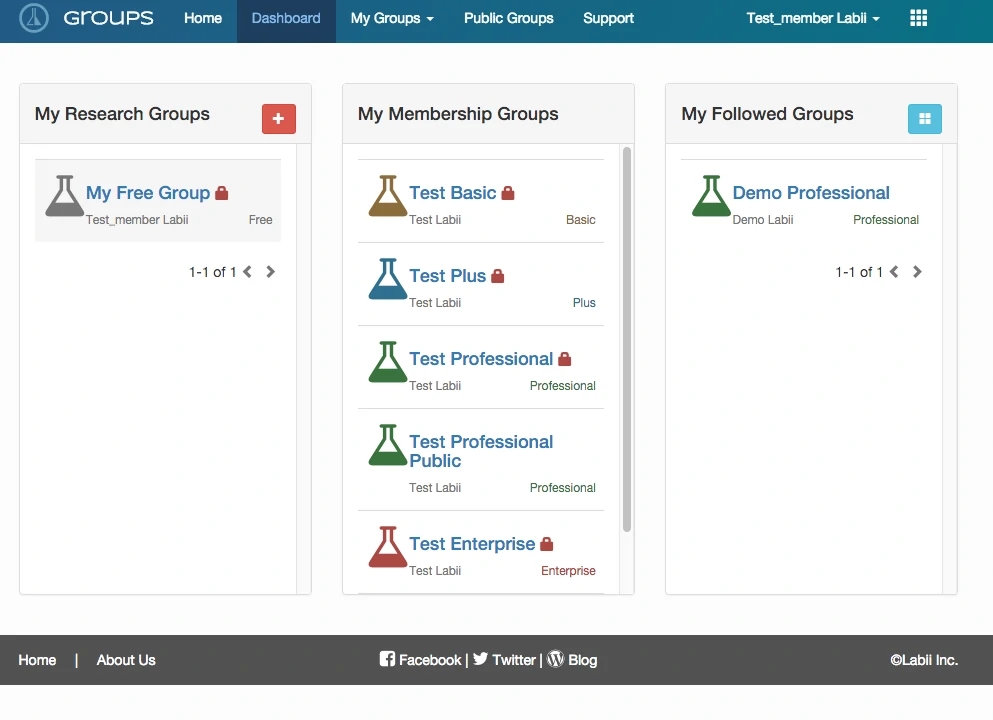This screenshot has height=720, width=993.
Task: Click the red plus add research group button
Action: point(278,118)
